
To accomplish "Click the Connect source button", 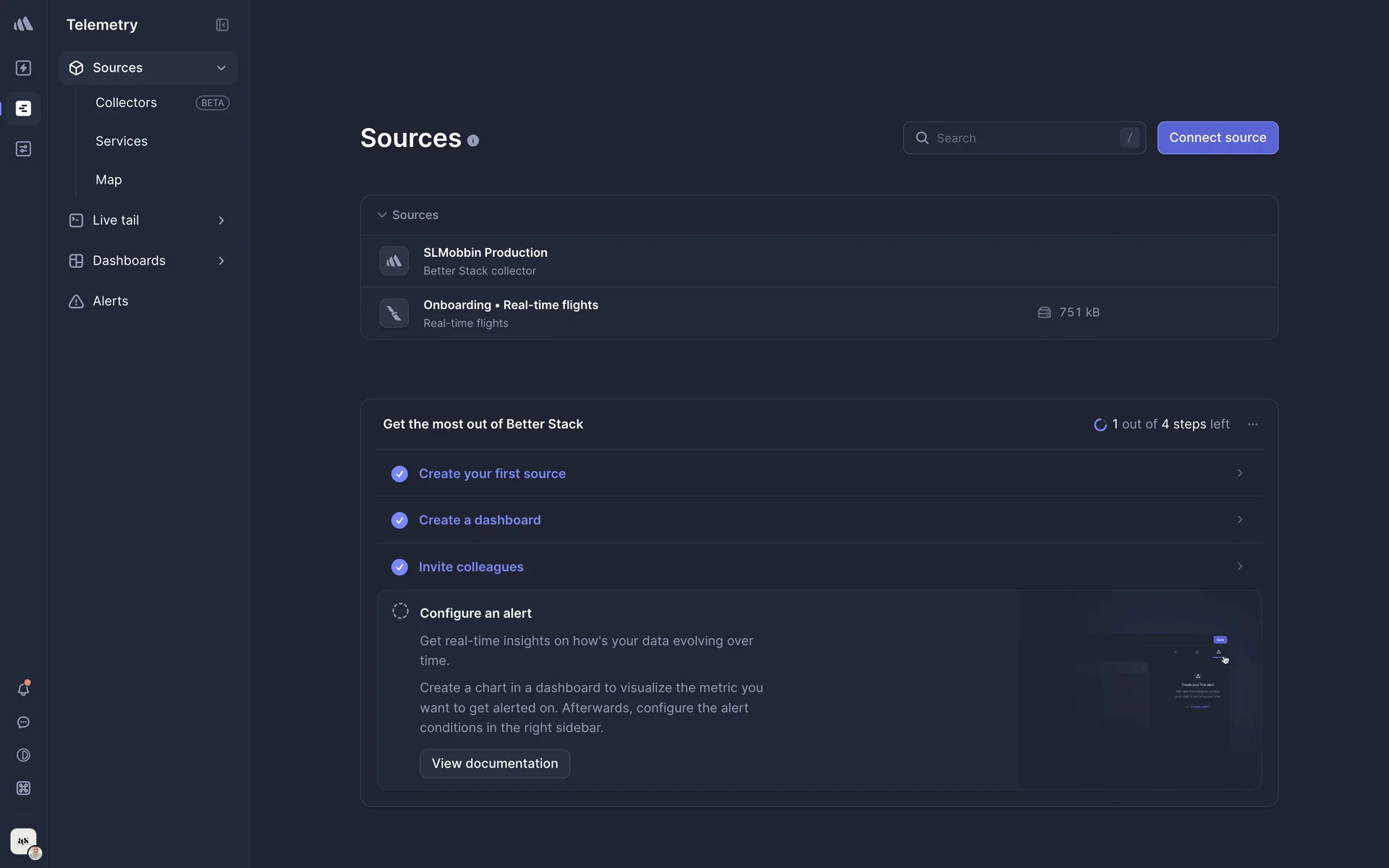I will point(1217,137).
